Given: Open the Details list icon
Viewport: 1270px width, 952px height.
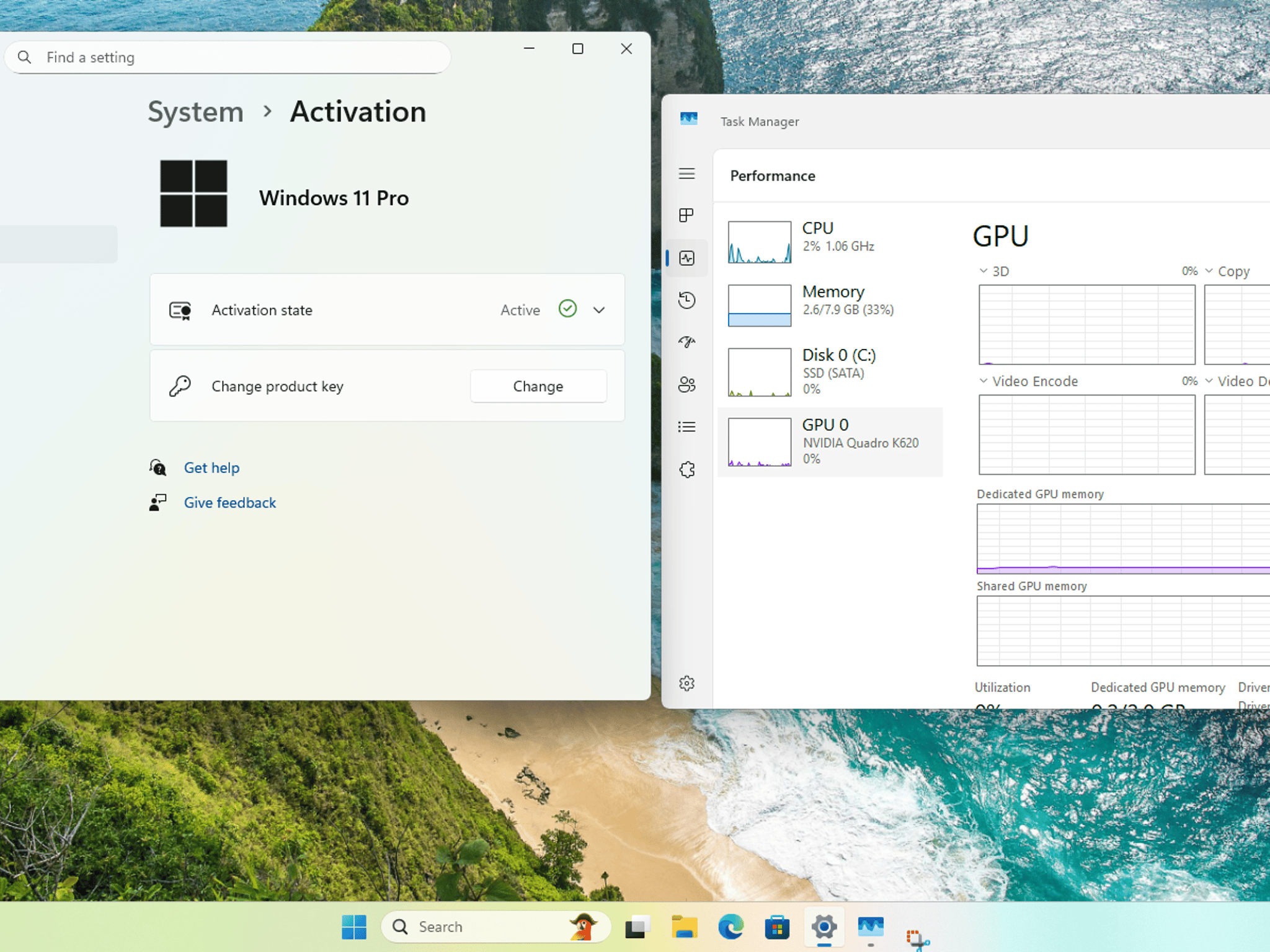Looking at the screenshot, I should [x=686, y=427].
